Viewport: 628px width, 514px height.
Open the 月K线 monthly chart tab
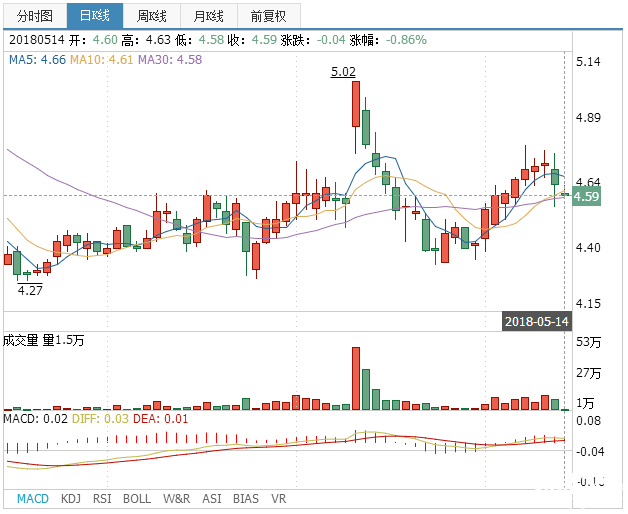(209, 16)
